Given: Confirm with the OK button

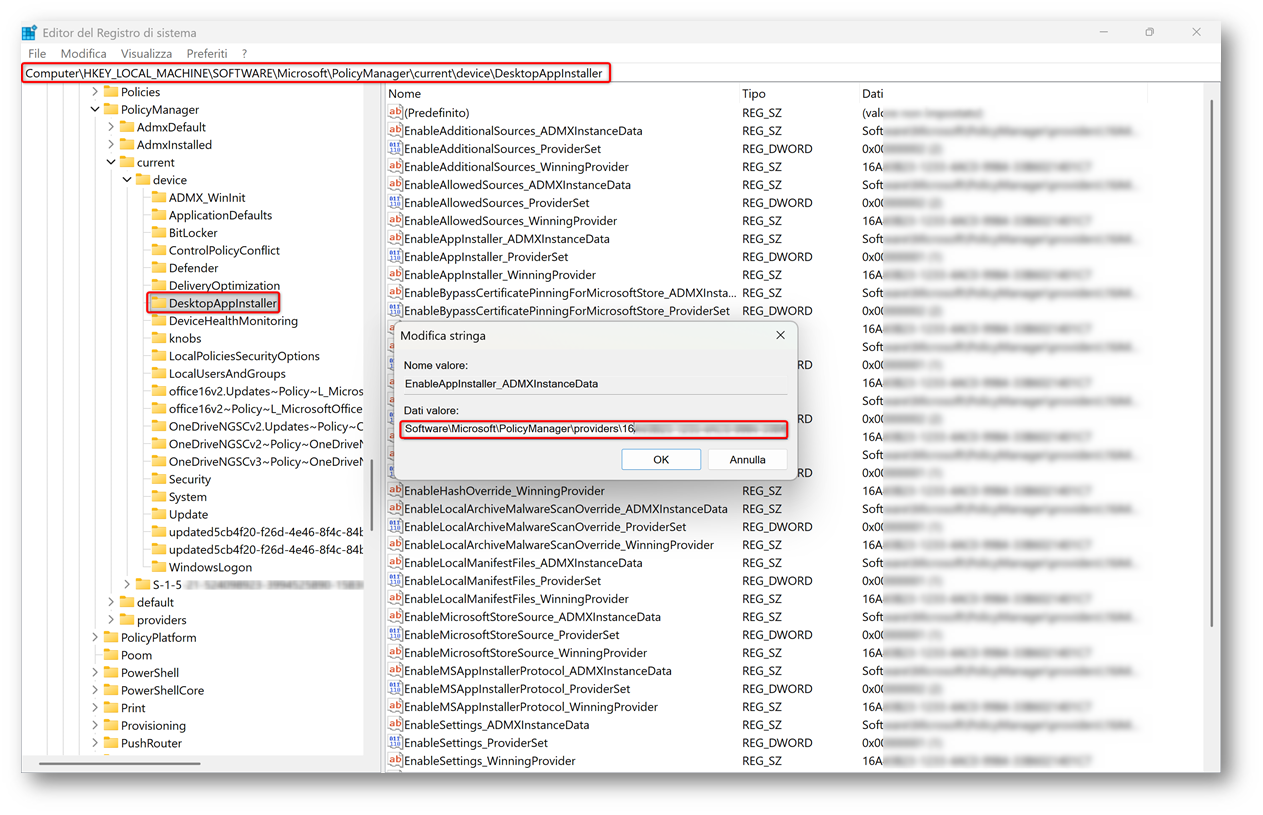Looking at the screenshot, I should [660, 459].
